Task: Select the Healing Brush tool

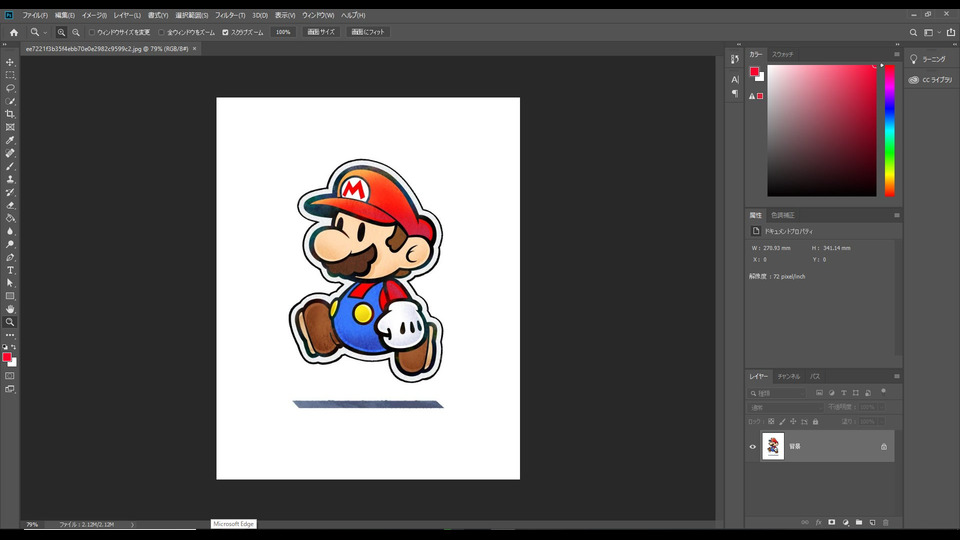Action: (10, 153)
